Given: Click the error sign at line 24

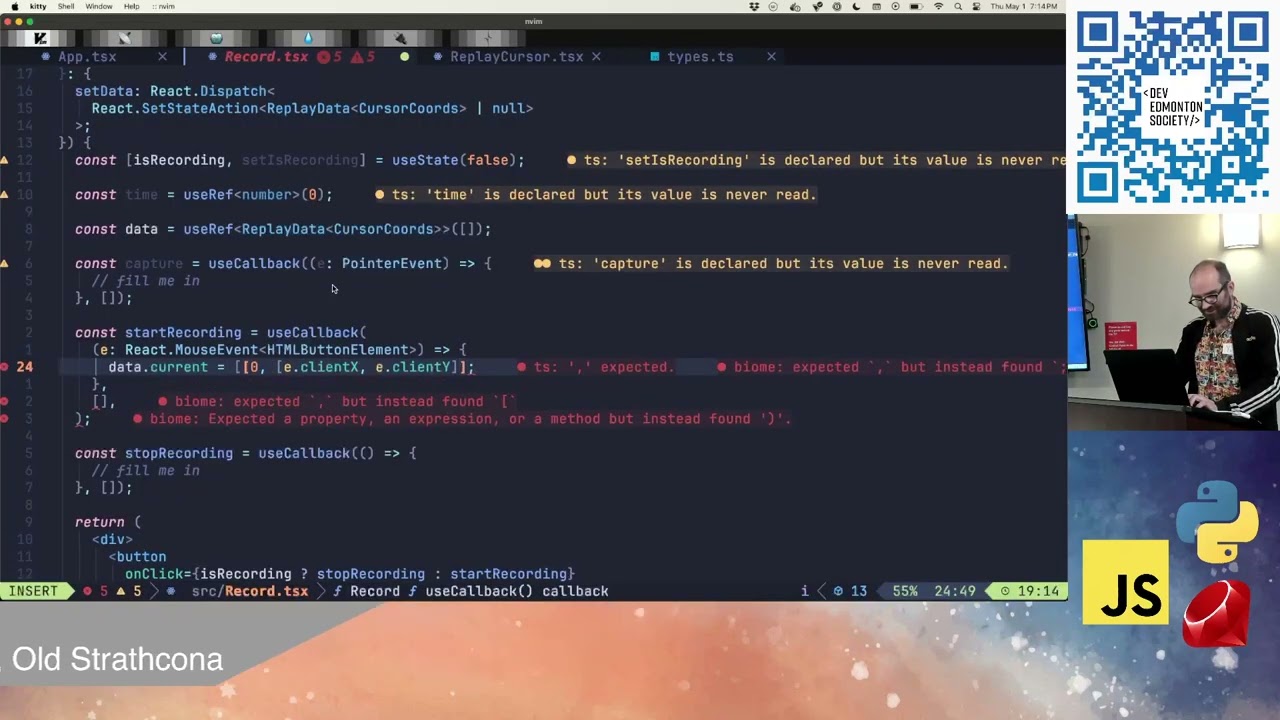Looking at the screenshot, I should [x=5, y=367].
